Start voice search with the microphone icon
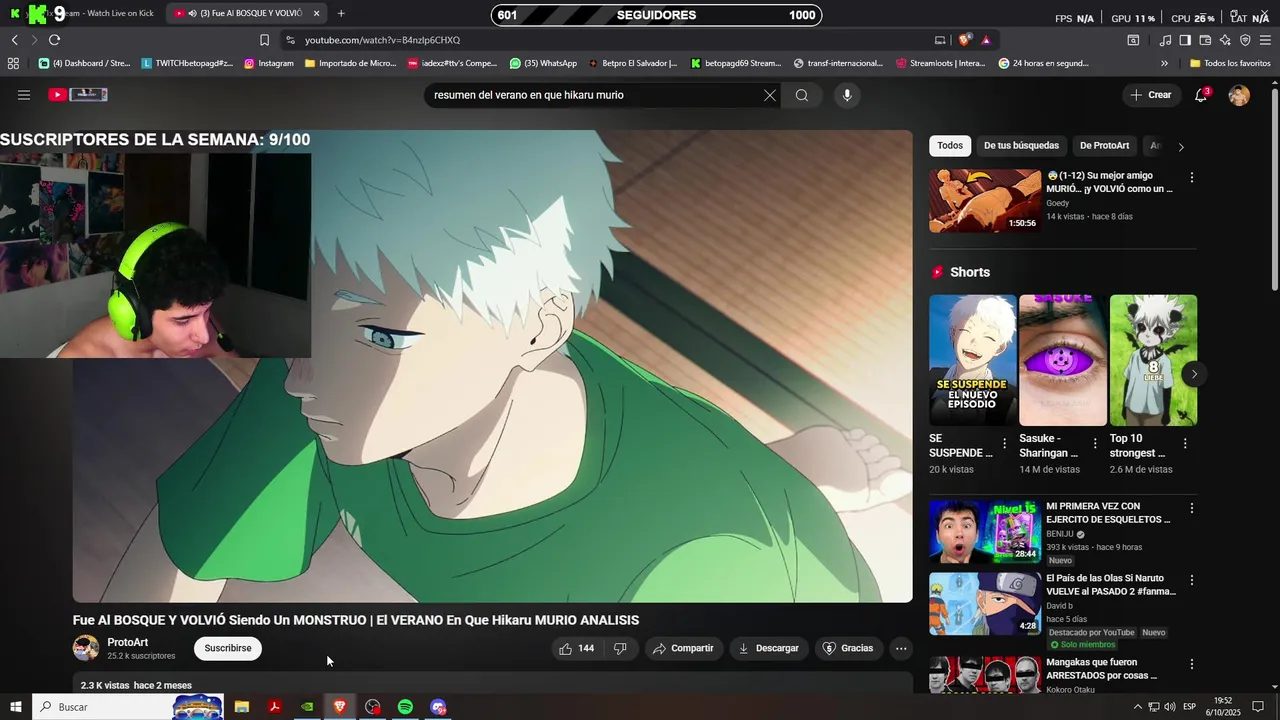Viewport: 1280px width, 720px height. coord(847,95)
